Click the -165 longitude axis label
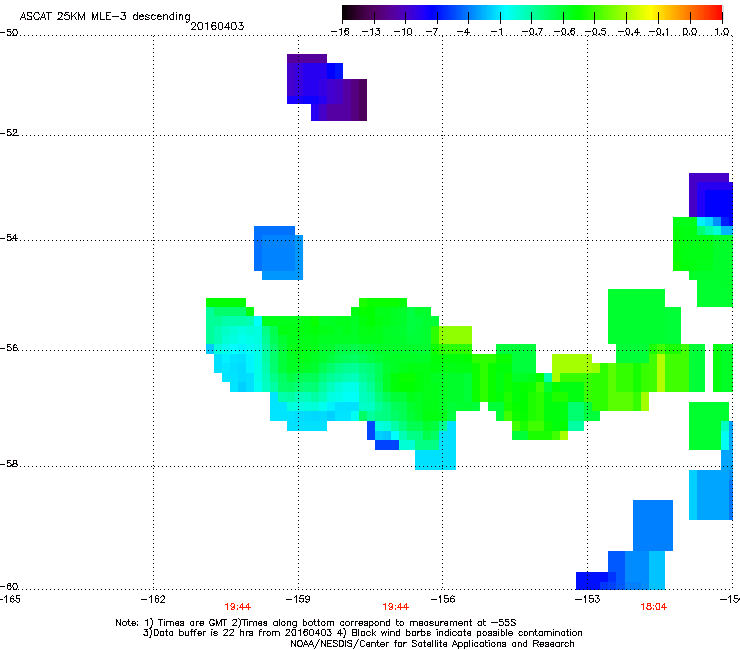The image size is (740, 650). click(x=10, y=599)
